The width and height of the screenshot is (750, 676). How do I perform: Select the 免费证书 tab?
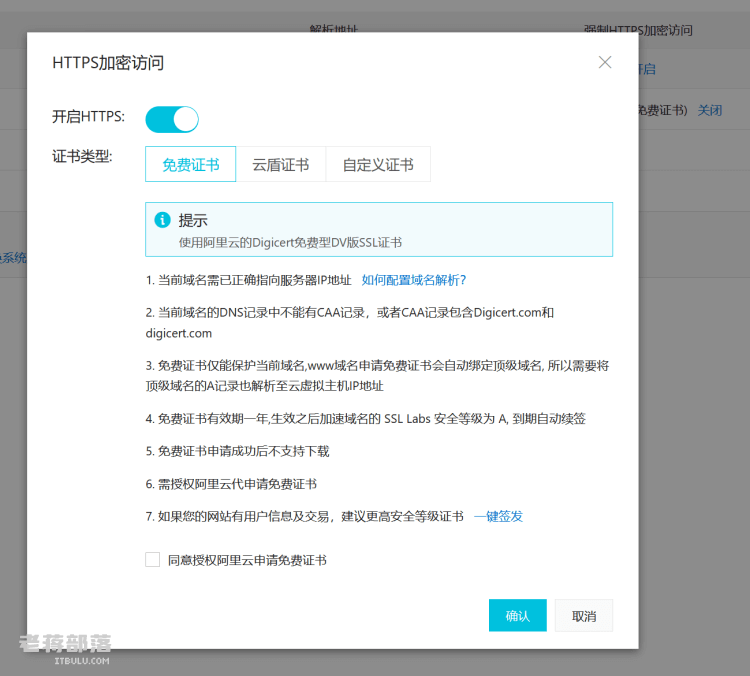(x=190, y=164)
